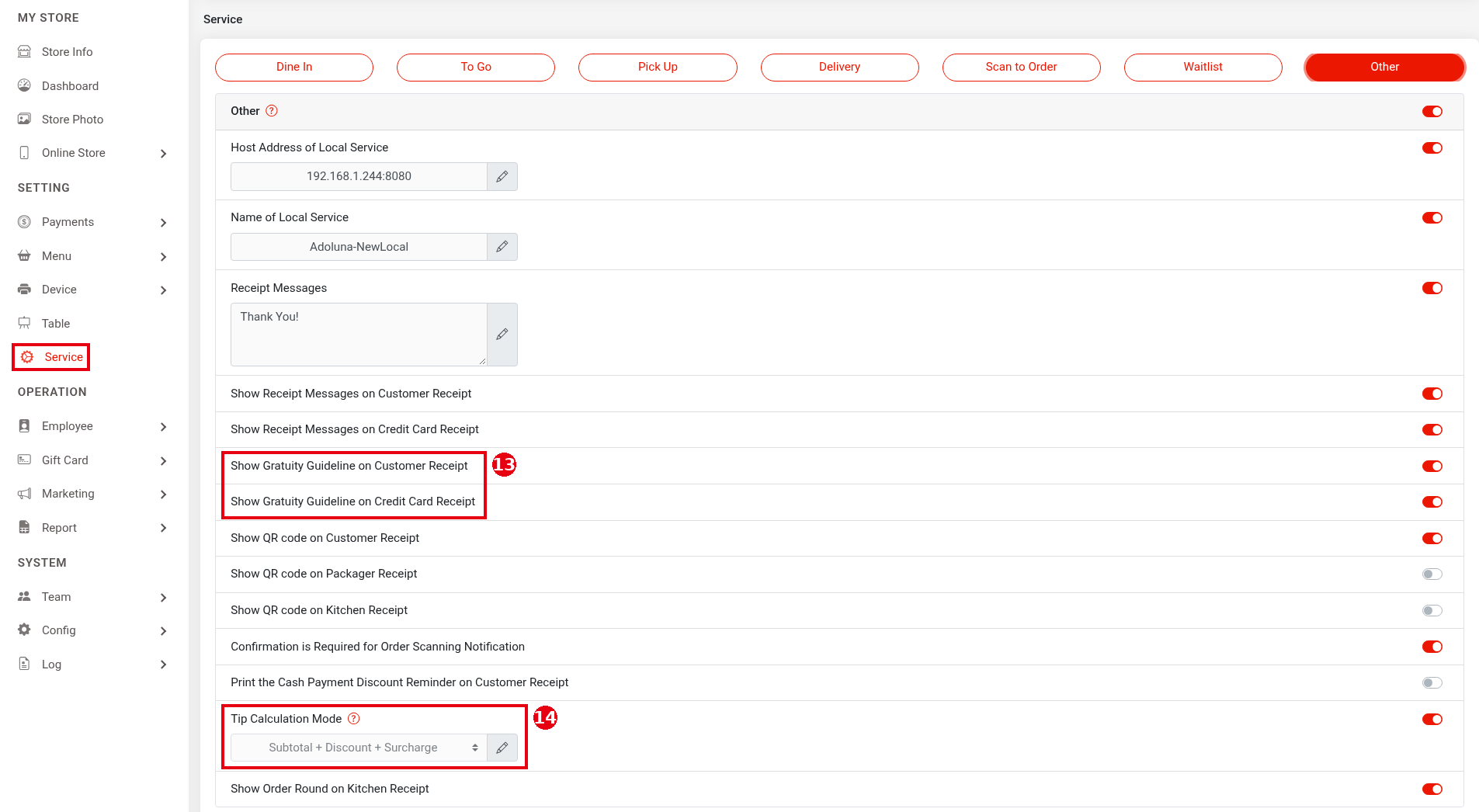The image size is (1479, 812).
Task: Expand the Config submenu chevron
Action: click(x=163, y=631)
